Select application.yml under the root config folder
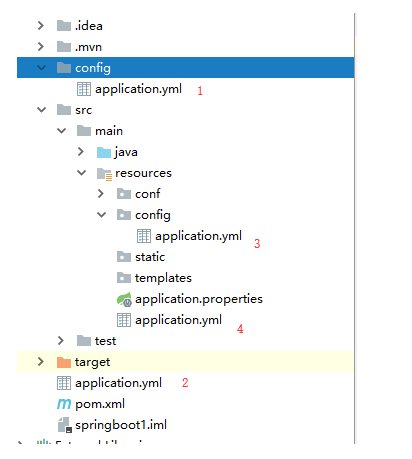Screen dimensions: 412x459 click(x=138, y=89)
